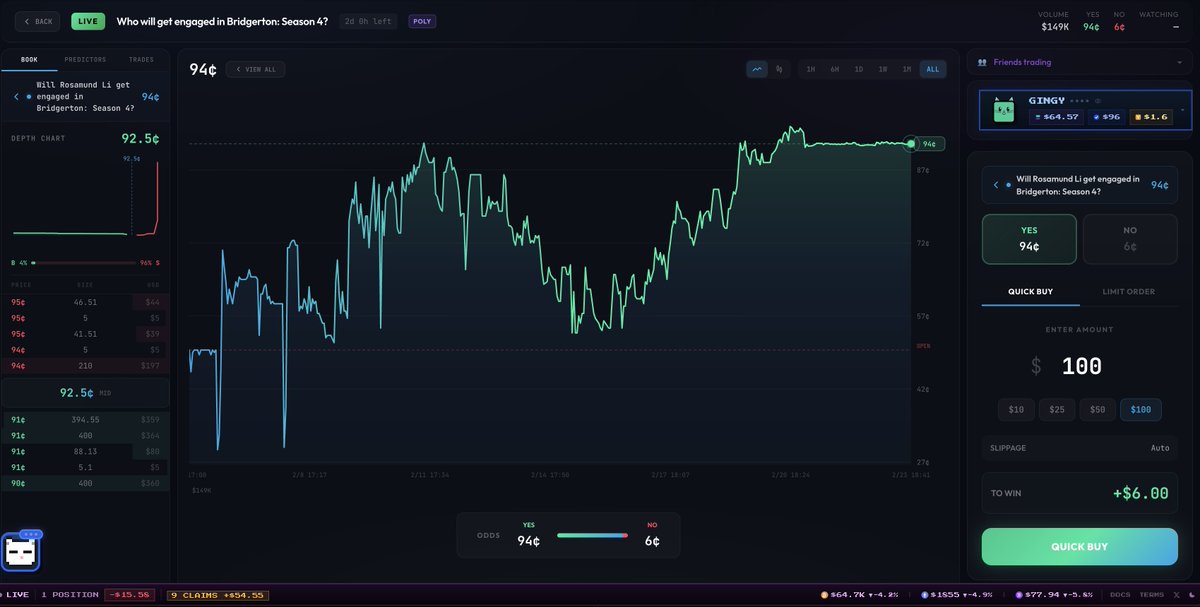Set chart range to 1W

pyautogui.click(x=882, y=69)
